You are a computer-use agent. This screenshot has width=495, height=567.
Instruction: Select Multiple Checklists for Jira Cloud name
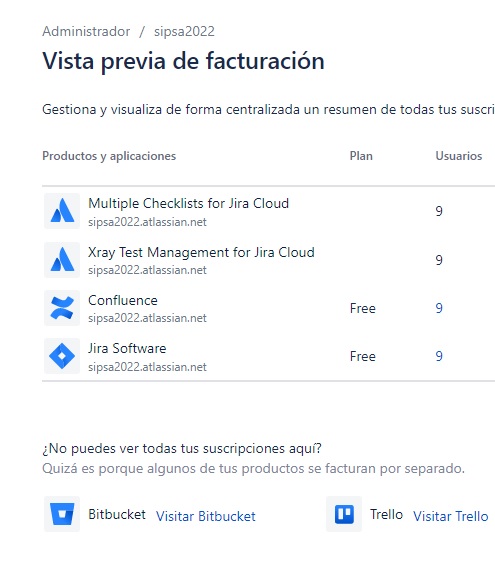(x=188, y=203)
